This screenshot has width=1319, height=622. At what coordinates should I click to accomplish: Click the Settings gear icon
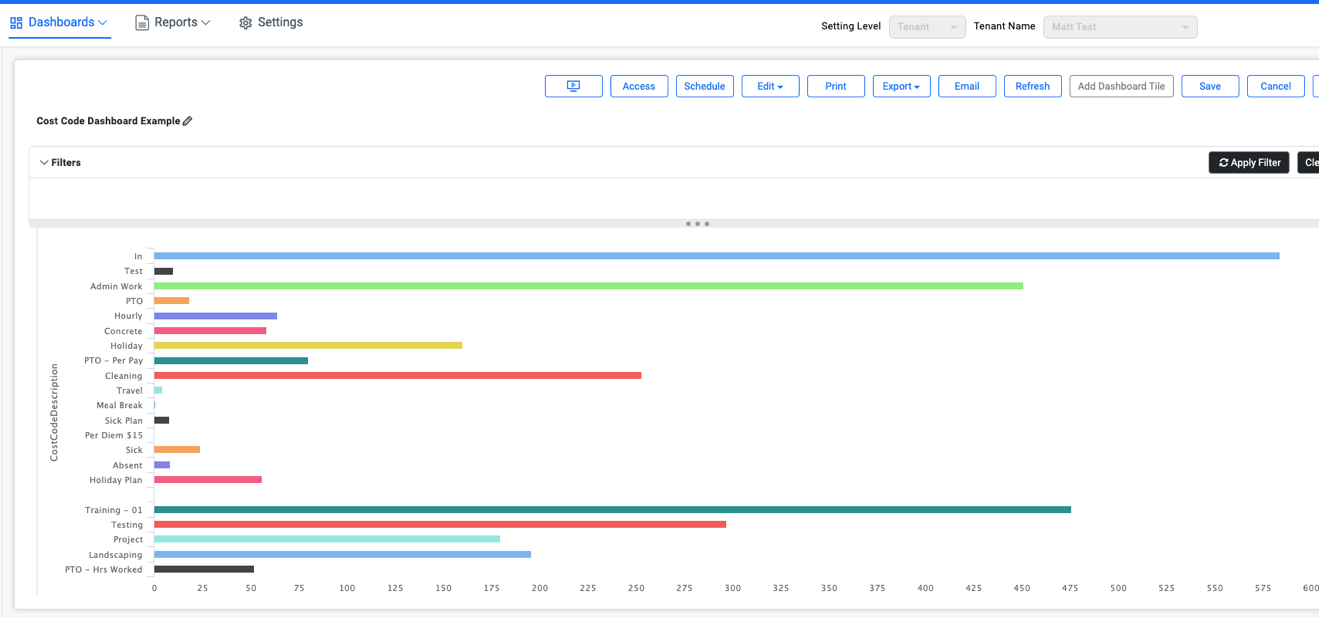pyautogui.click(x=245, y=22)
